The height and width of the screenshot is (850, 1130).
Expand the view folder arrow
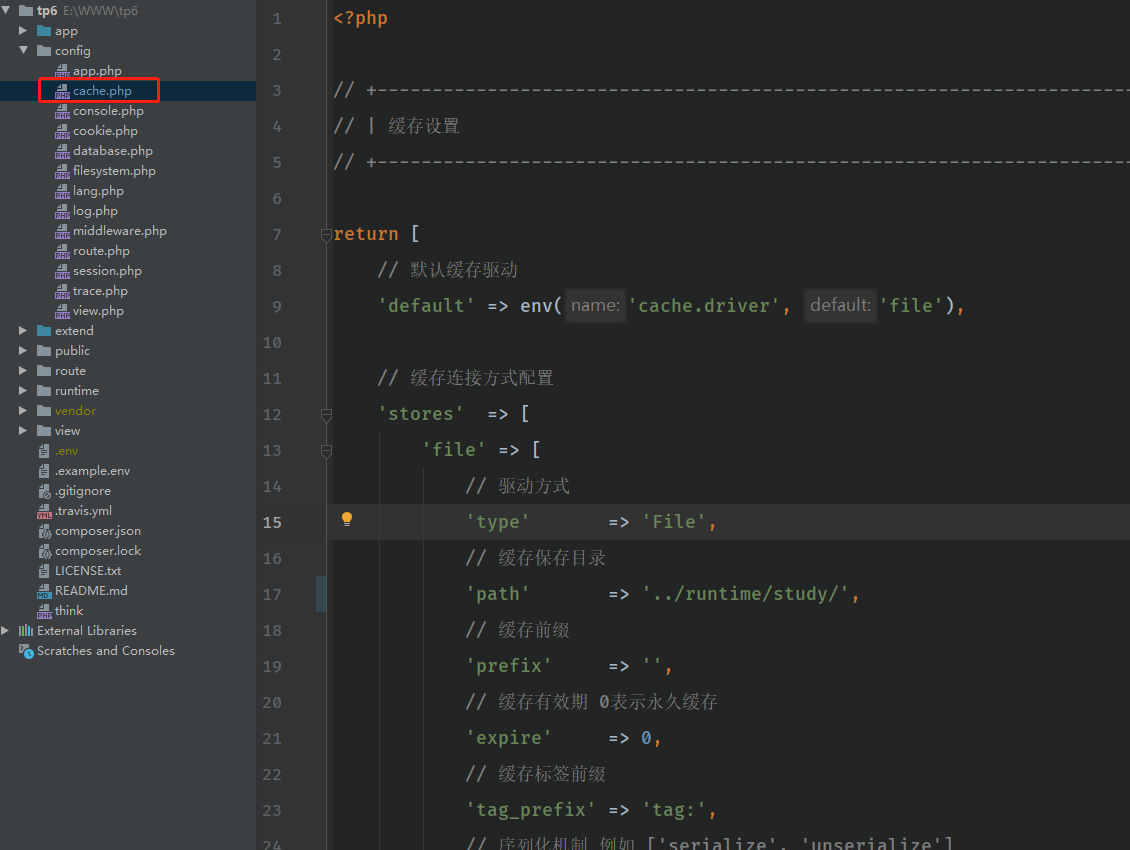(23, 430)
